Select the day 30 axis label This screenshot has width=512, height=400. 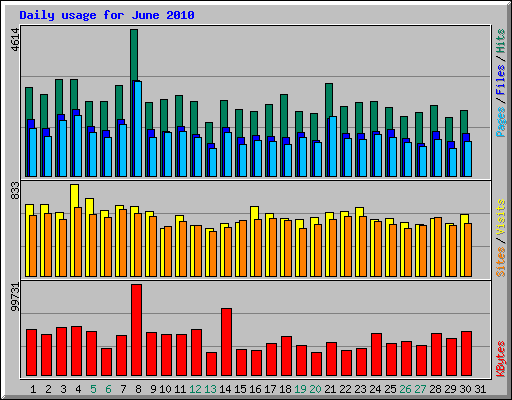[465, 389]
